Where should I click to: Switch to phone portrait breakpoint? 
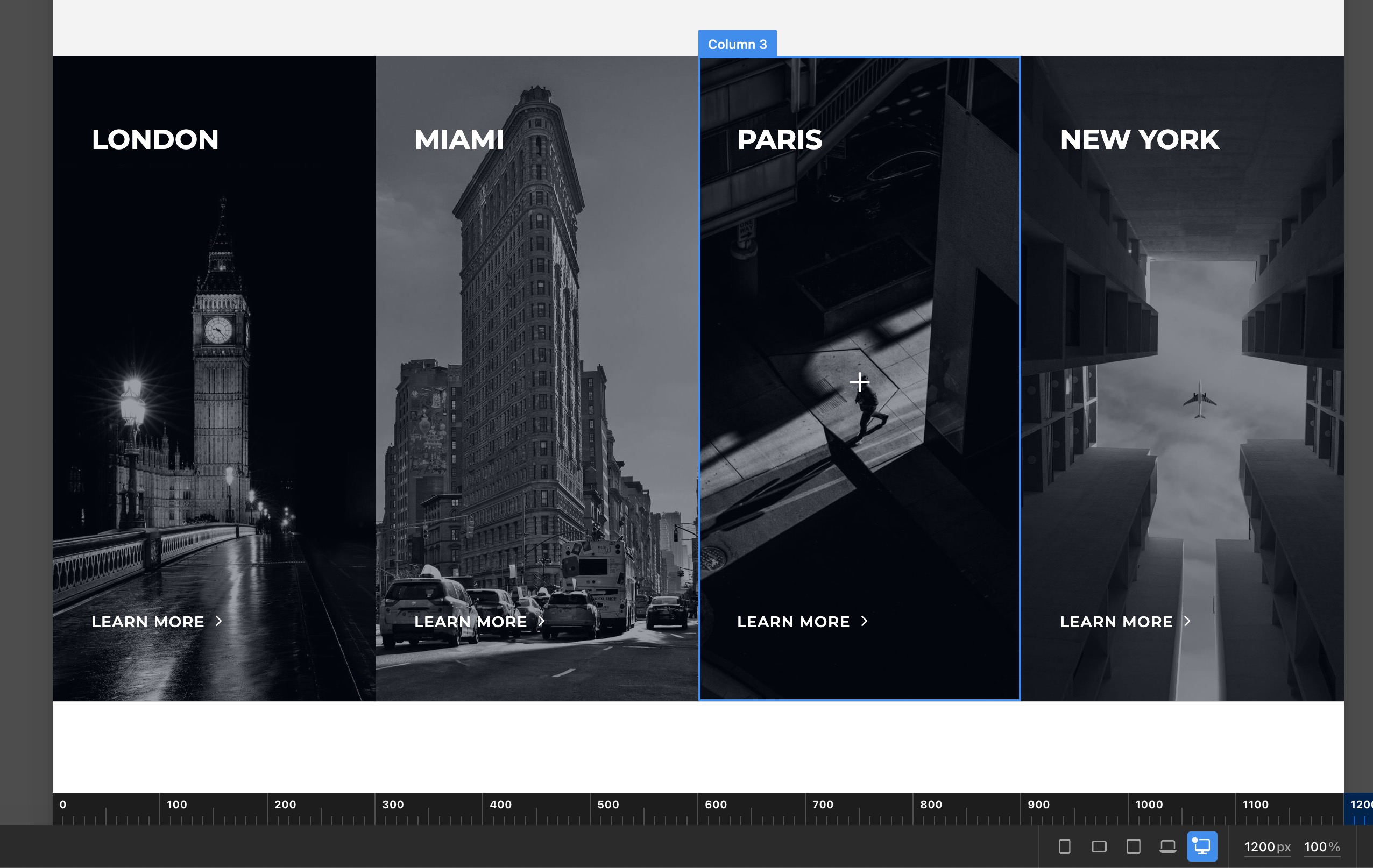tap(1064, 846)
